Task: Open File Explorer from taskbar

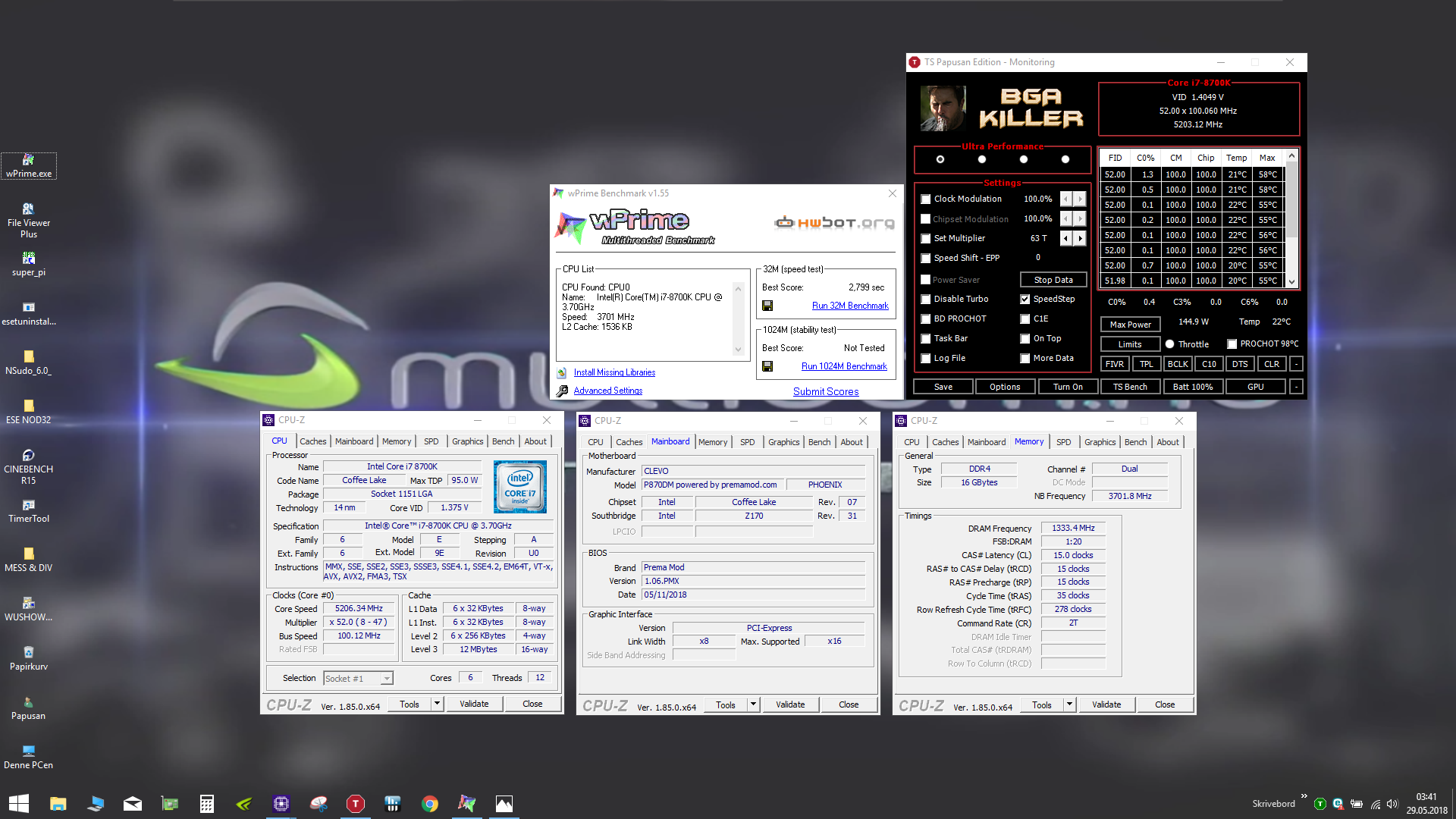Action: coord(58,804)
